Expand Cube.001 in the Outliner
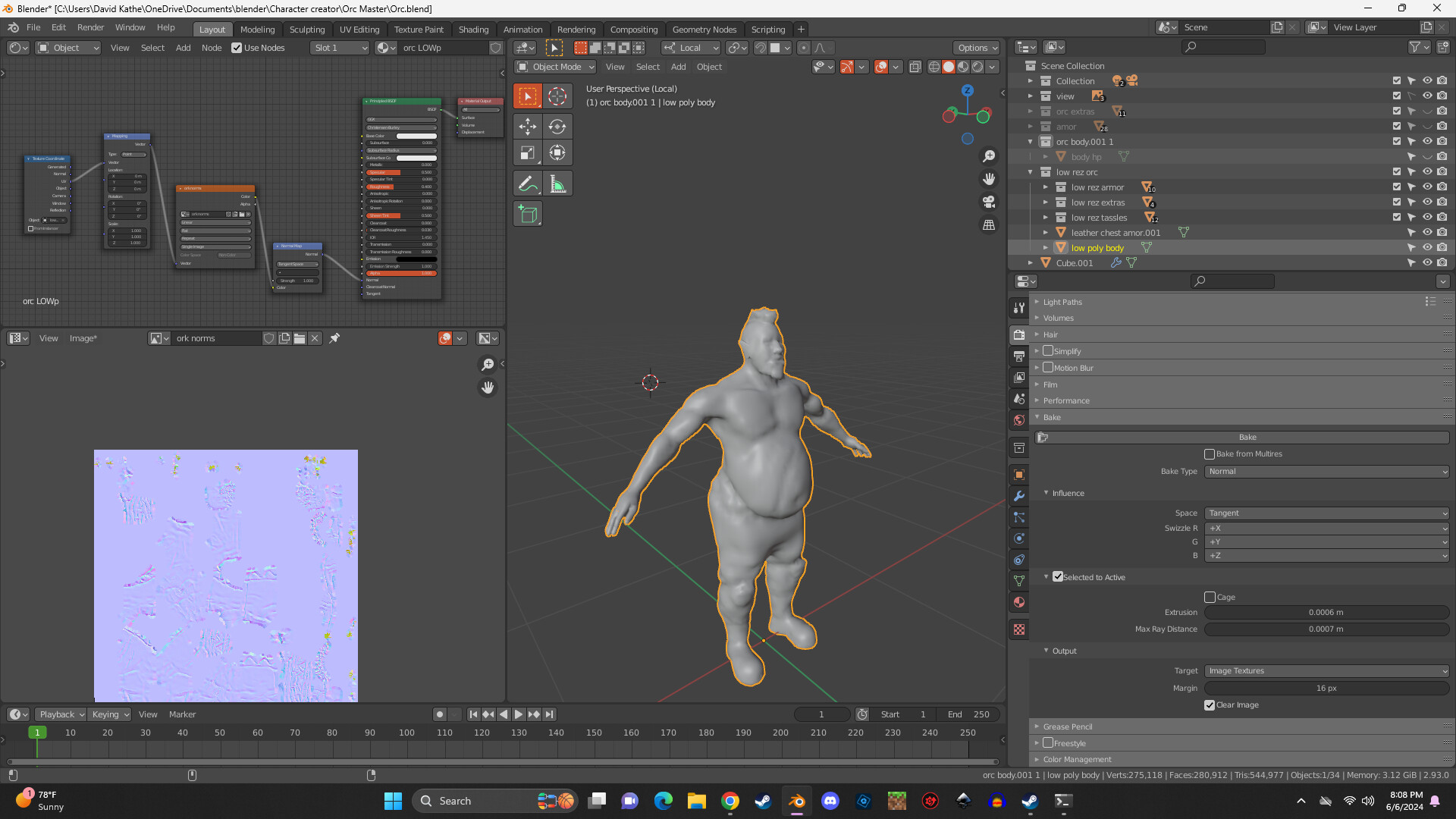Viewport: 1456px width, 819px height. 1030,262
